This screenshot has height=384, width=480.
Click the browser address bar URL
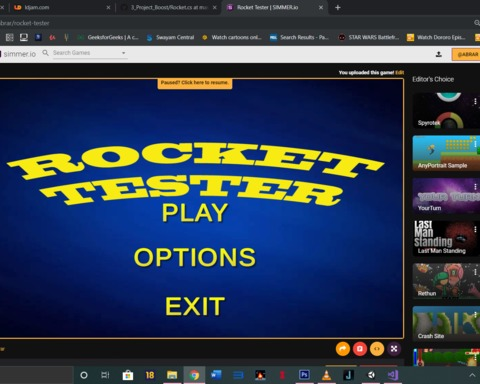(25, 23)
